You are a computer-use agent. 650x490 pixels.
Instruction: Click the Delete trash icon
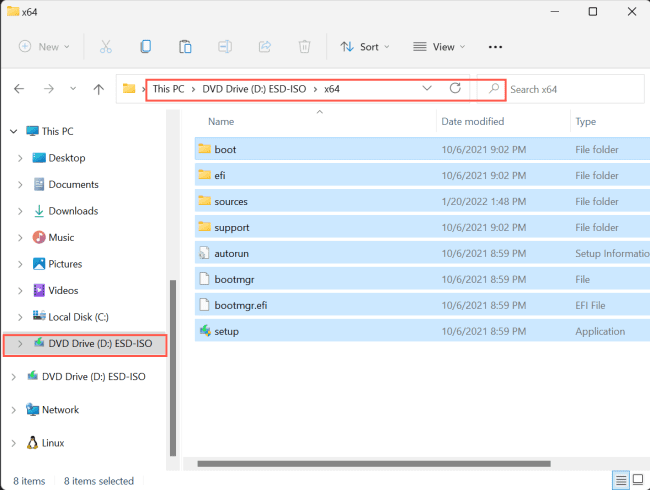304,47
